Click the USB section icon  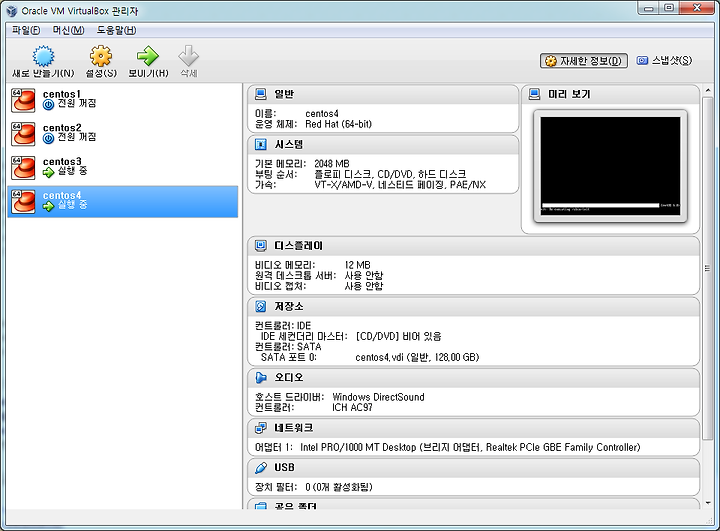261,468
